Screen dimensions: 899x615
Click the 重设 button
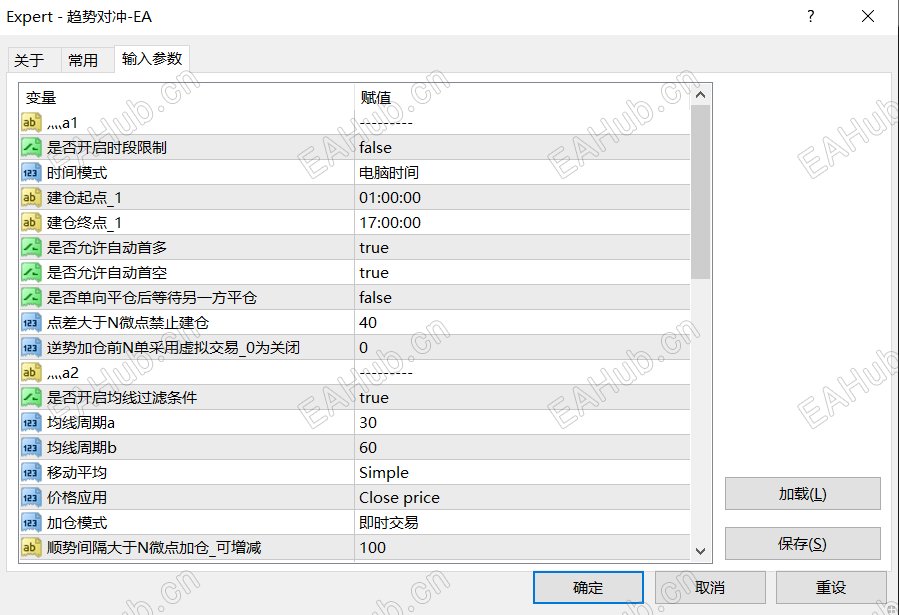pyautogui.click(x=831, y=587)
